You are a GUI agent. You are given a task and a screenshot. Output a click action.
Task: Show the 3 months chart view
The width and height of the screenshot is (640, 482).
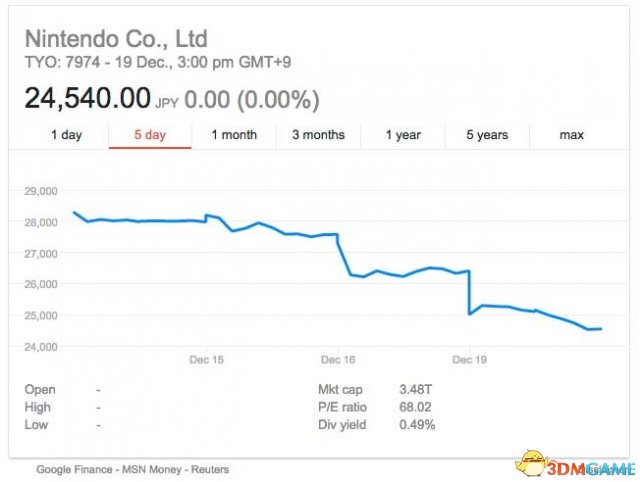click(x=318, y=135)
